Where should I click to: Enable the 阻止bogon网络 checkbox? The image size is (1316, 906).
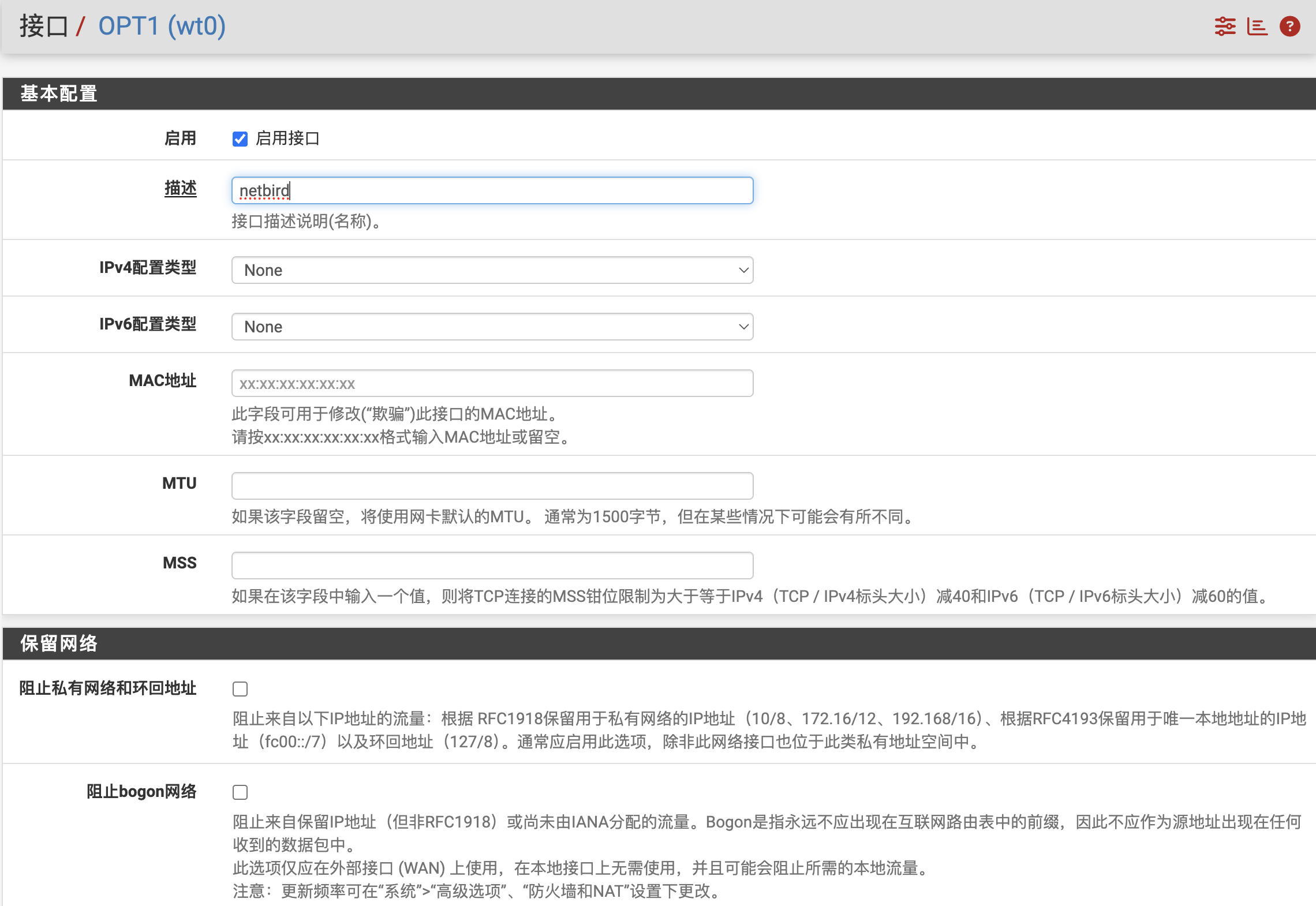click(240, 792)
